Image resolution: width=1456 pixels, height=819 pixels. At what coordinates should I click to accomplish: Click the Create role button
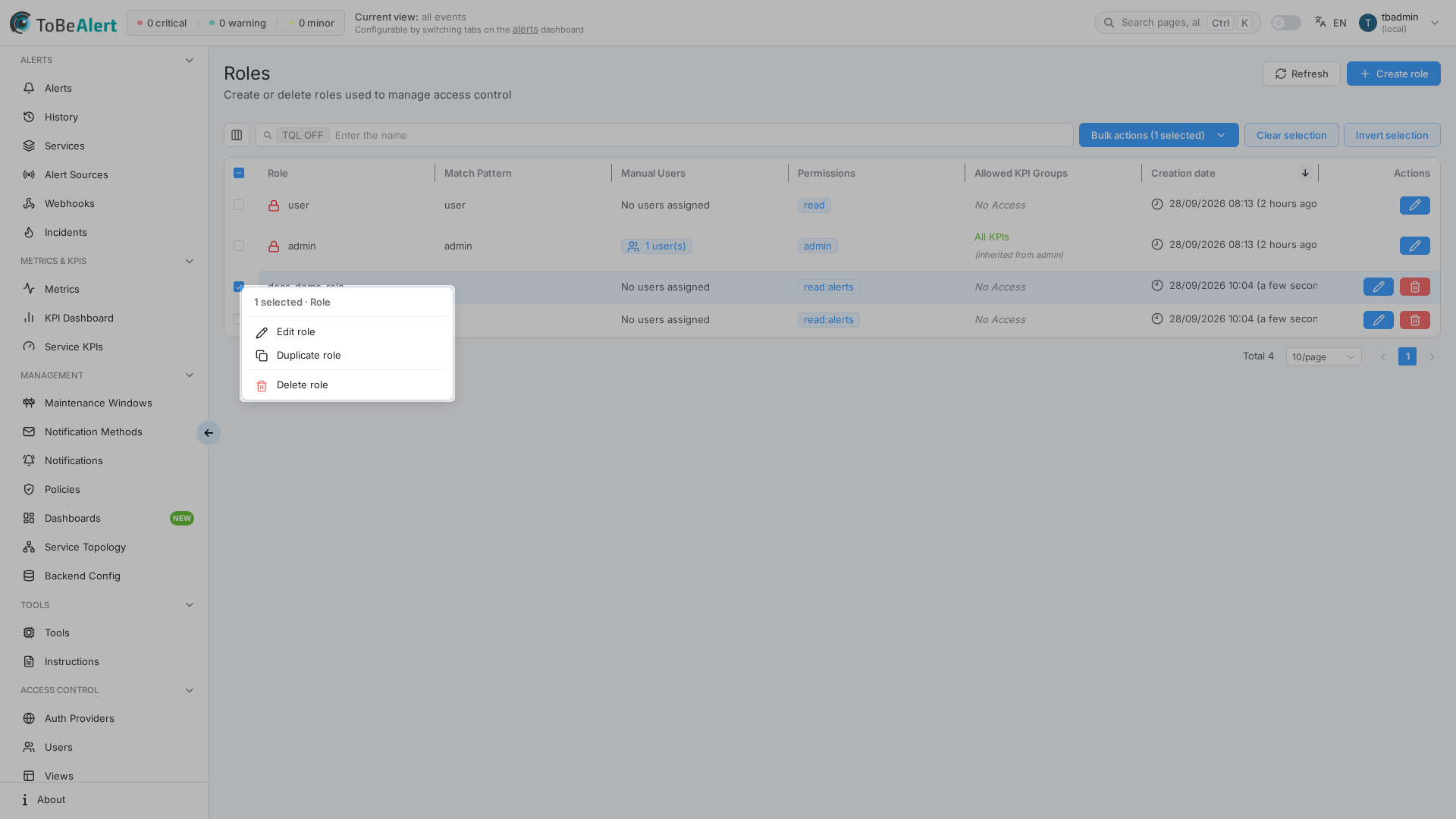coord(1393,74)
